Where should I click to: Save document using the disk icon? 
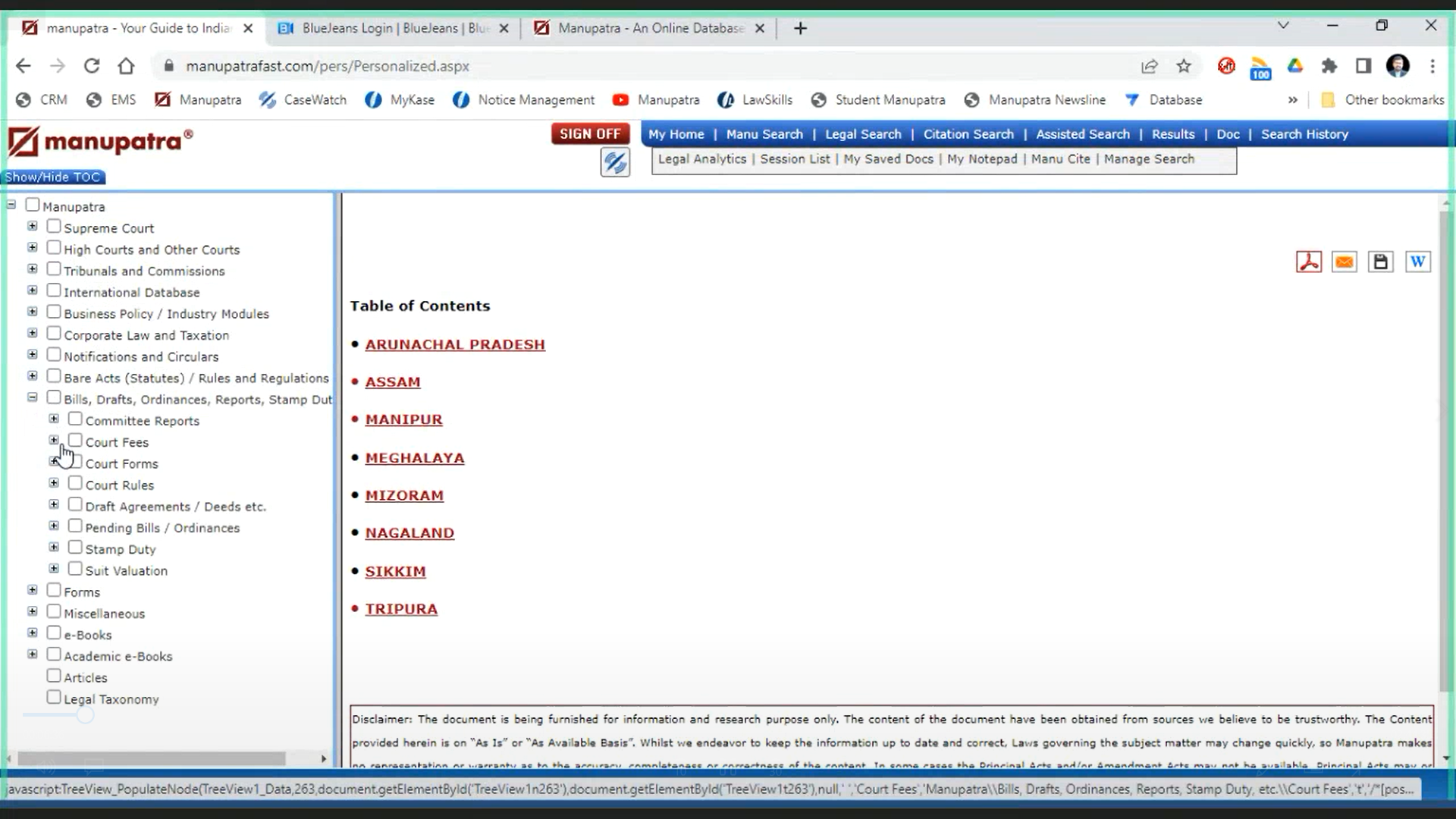click(1380, 262)
